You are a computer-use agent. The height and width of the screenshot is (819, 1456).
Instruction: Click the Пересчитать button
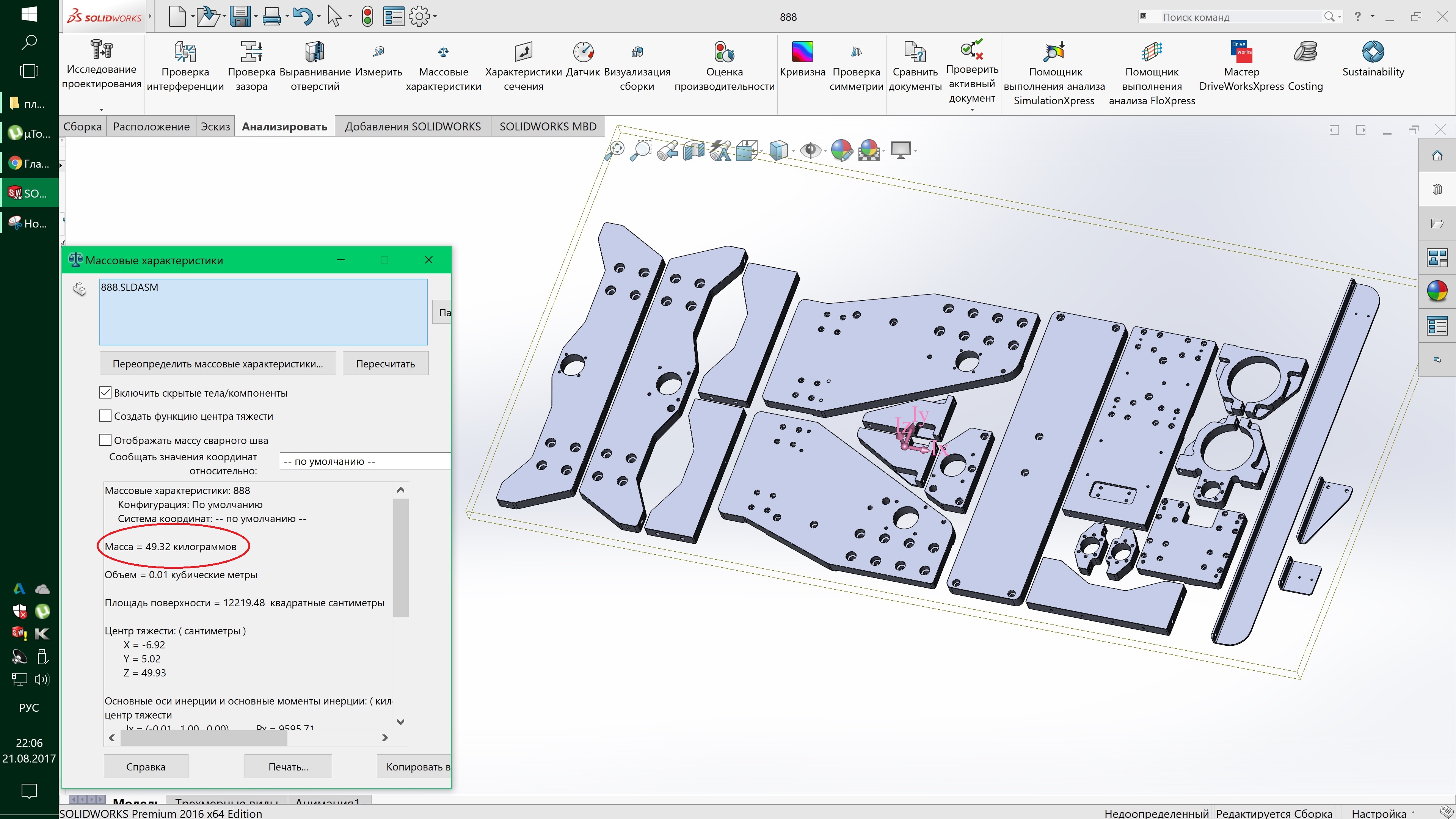pos(385,364)
